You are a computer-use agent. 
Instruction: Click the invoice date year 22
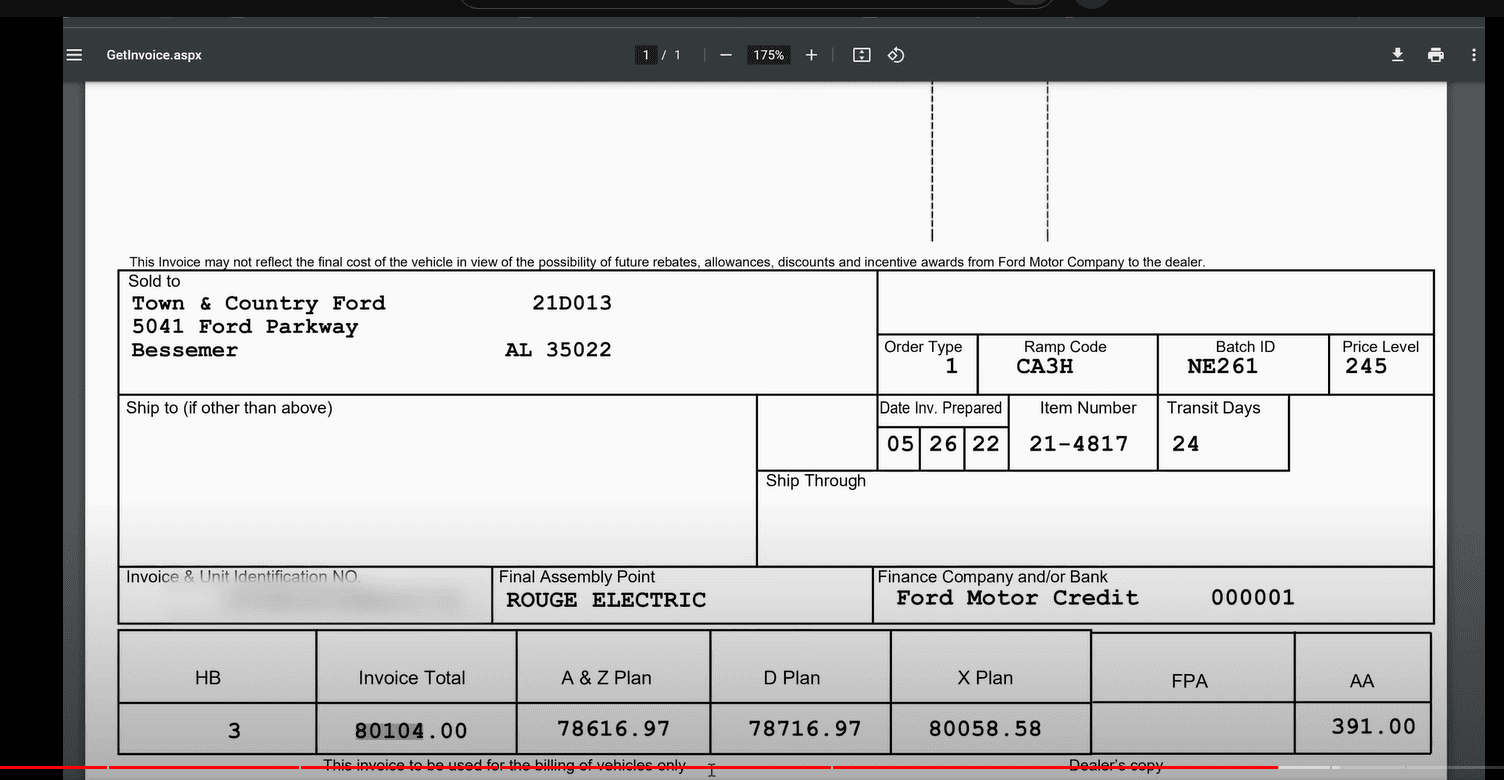(x=986, y=444)
